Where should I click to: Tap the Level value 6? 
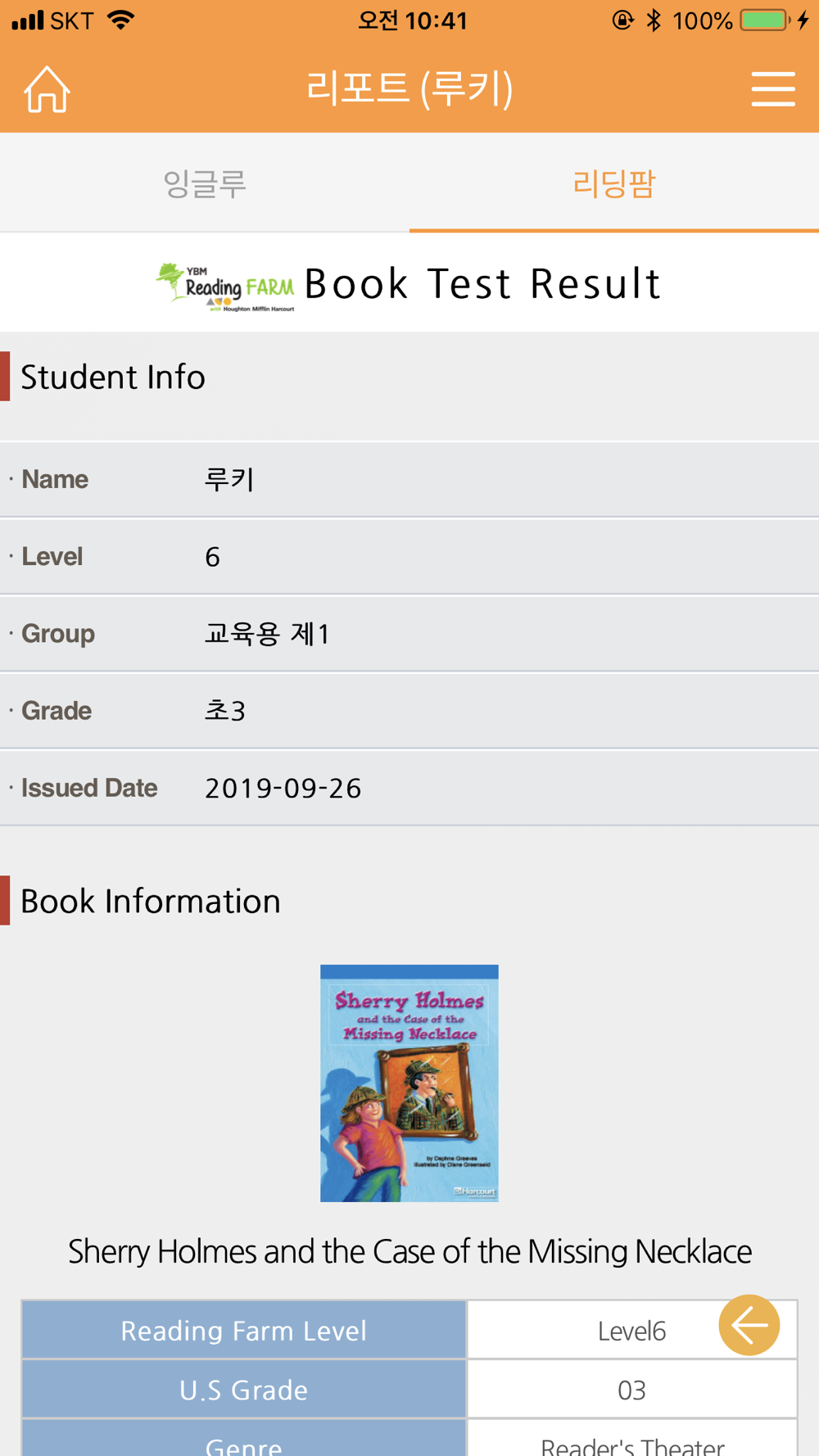click(212, 557)
